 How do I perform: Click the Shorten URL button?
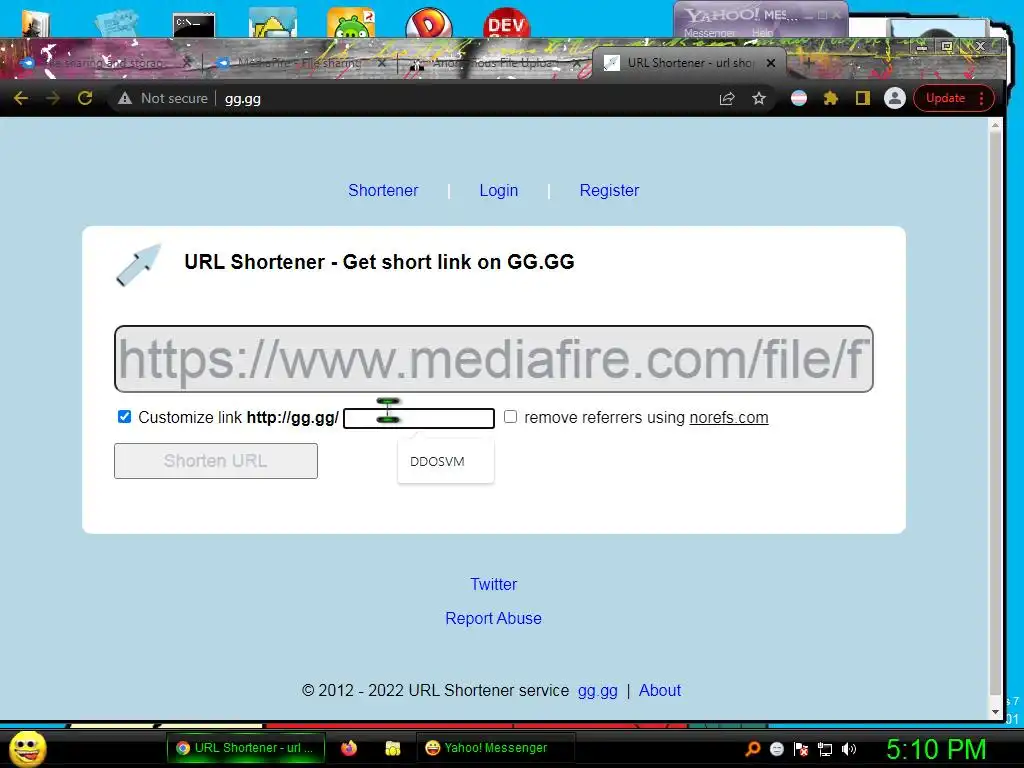216,461
